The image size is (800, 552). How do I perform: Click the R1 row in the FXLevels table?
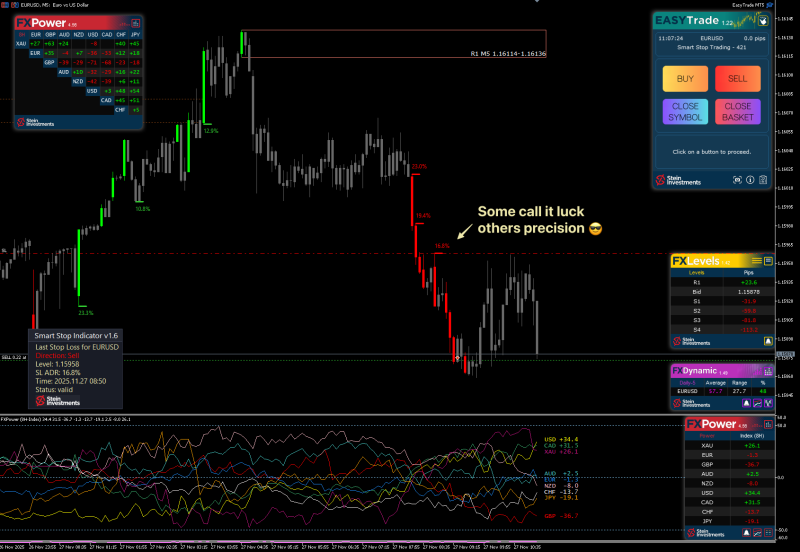(x=722, y=282)
